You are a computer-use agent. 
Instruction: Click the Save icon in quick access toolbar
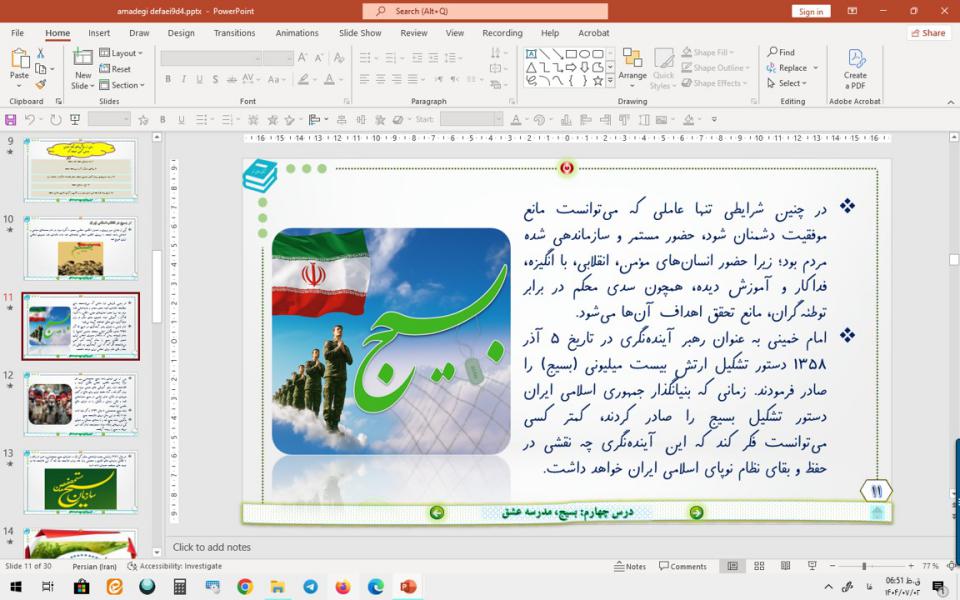[x=11, y=119]
